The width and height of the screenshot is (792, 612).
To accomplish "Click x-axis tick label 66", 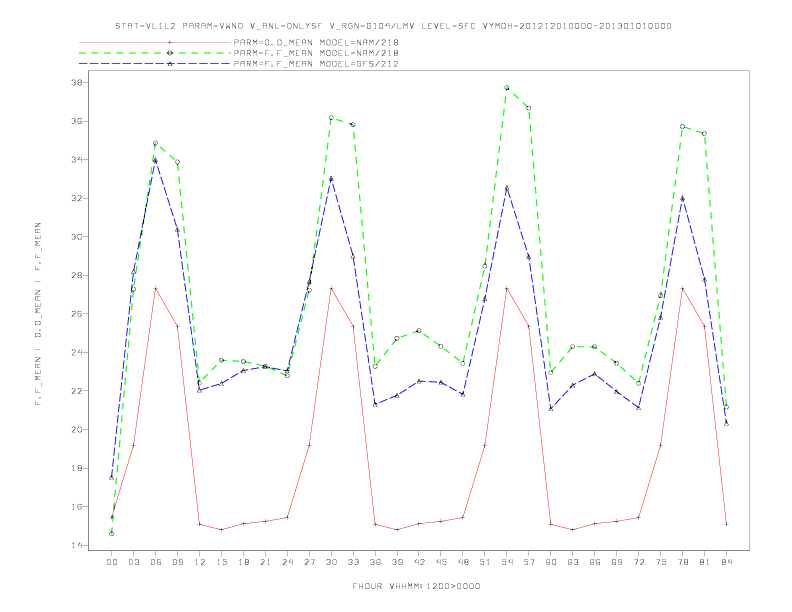I will (x=595, y=562).
